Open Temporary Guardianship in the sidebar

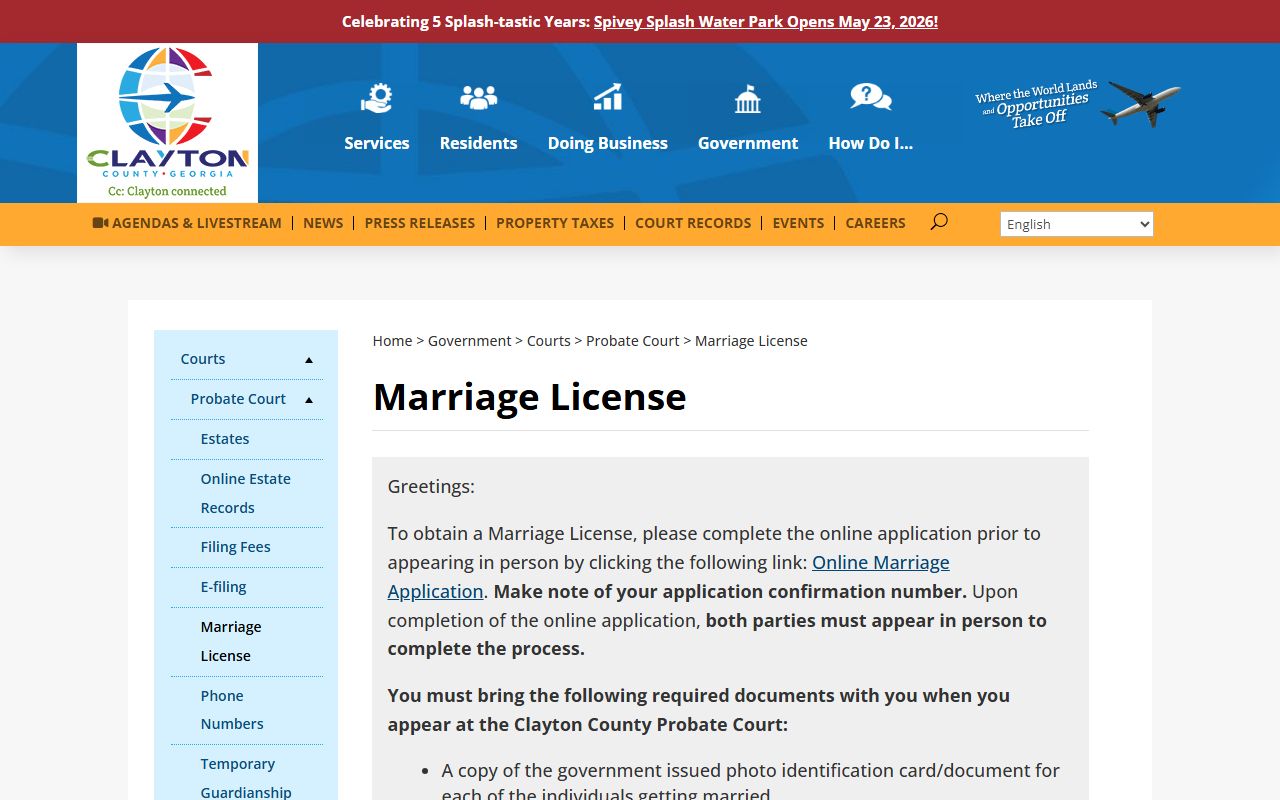pos(246,778)
